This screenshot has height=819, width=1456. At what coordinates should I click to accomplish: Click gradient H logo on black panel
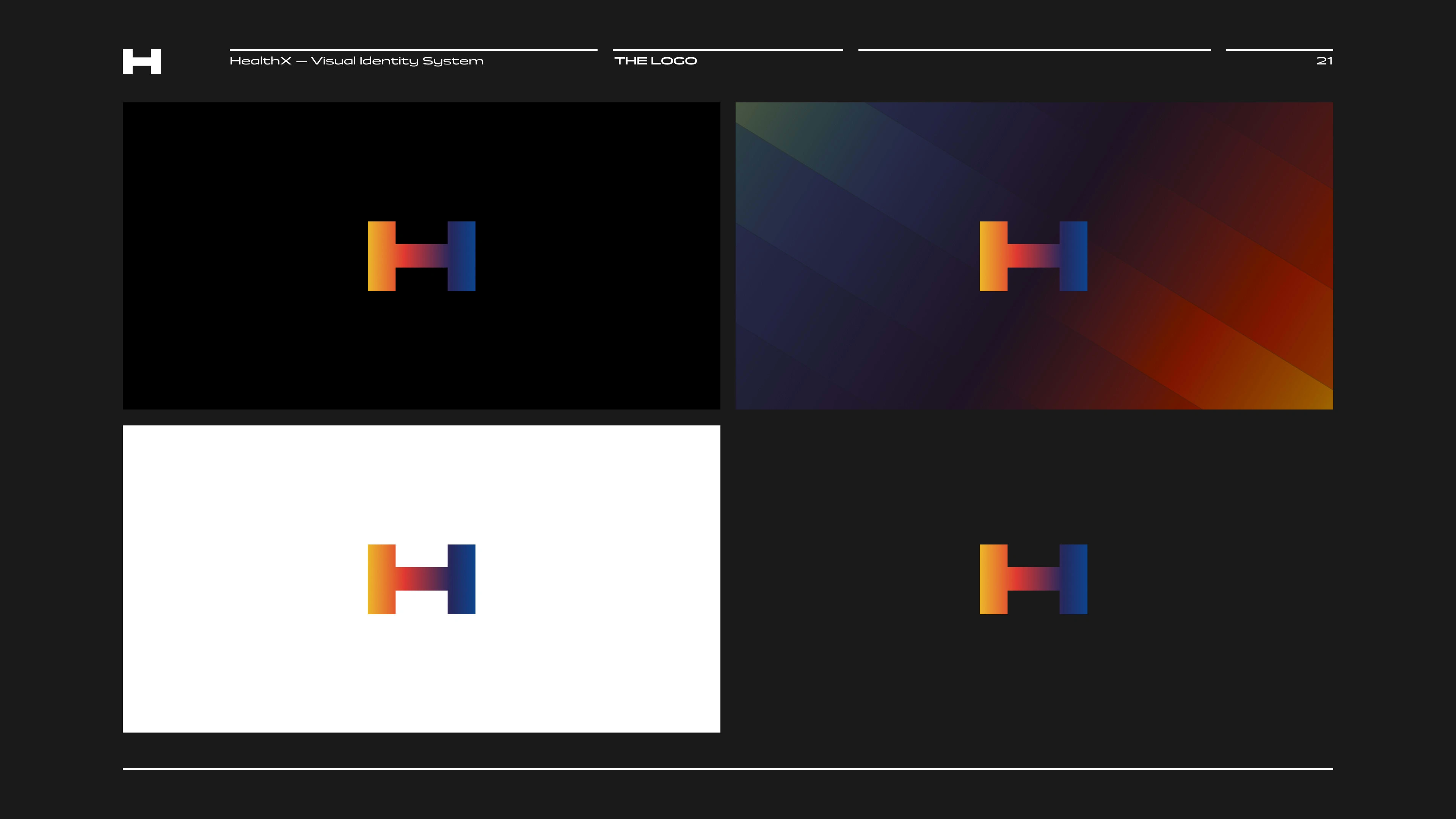click(x=421, y=256)
